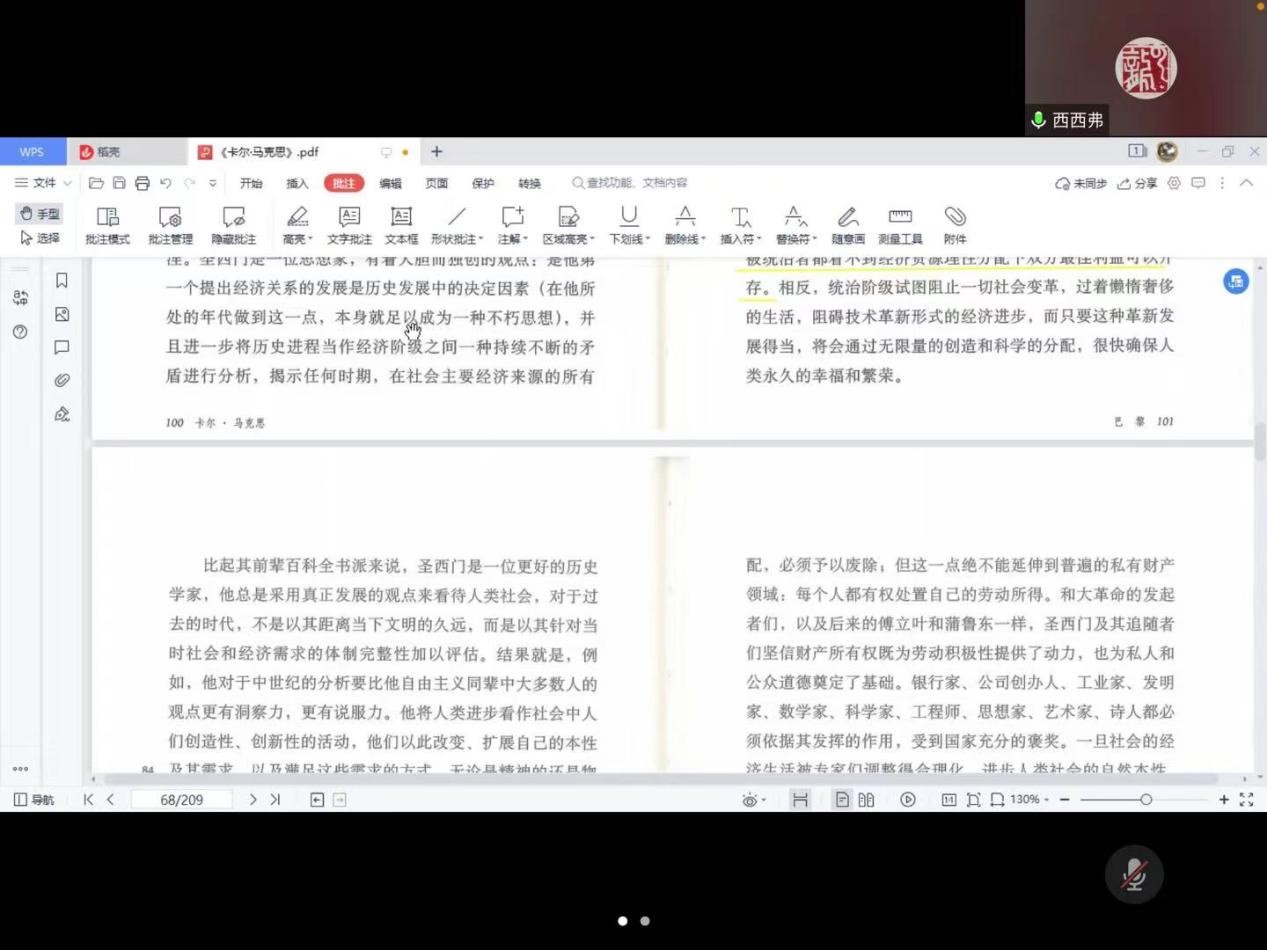
Task: Click the 导航 navigation button in status bar
Action: 34,800
